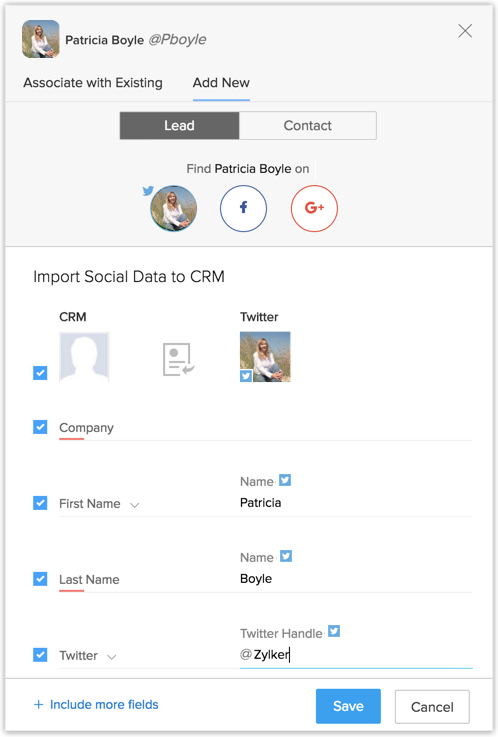Select the Lead toggle tab

click(x=179, y=125)
